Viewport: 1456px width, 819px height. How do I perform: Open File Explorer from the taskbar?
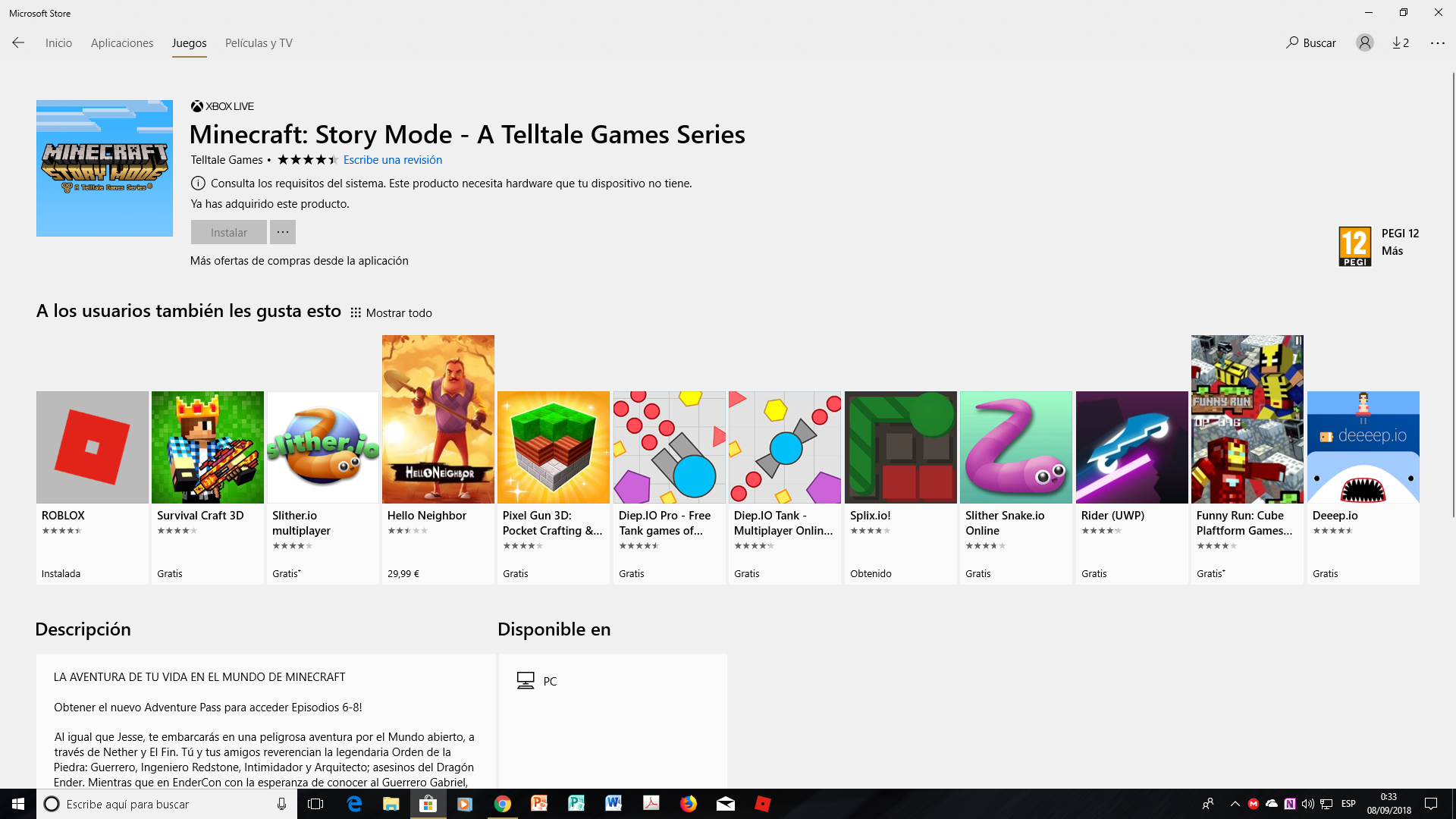391,804
